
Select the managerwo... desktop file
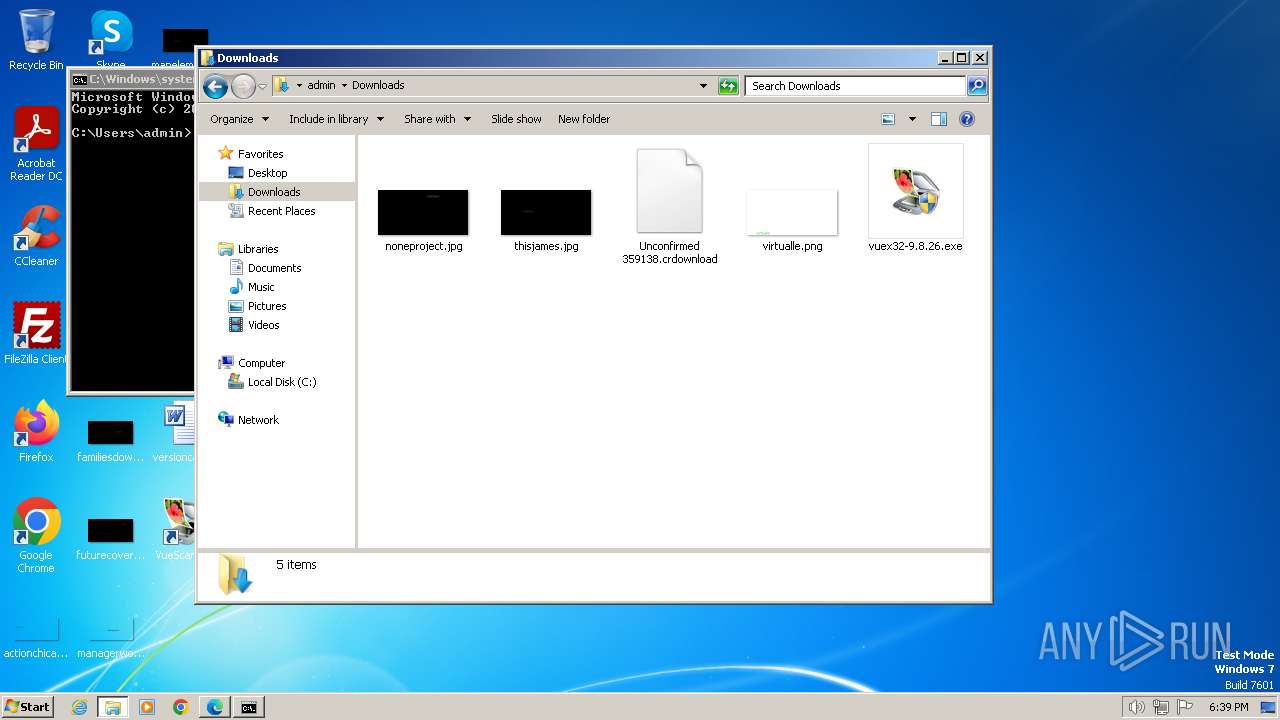111,636
